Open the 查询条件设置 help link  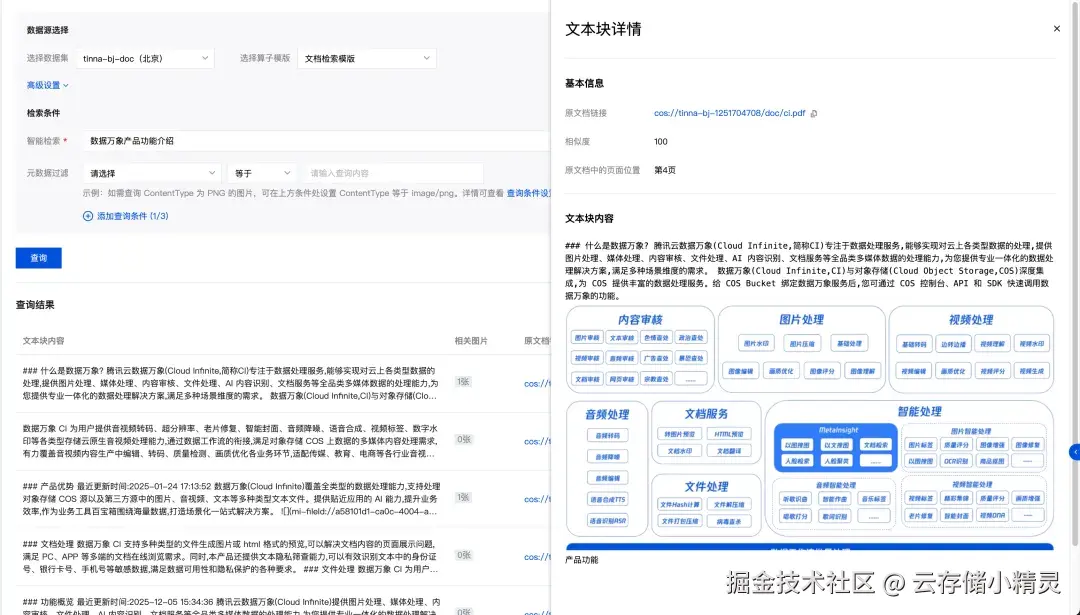pos(528,194)
